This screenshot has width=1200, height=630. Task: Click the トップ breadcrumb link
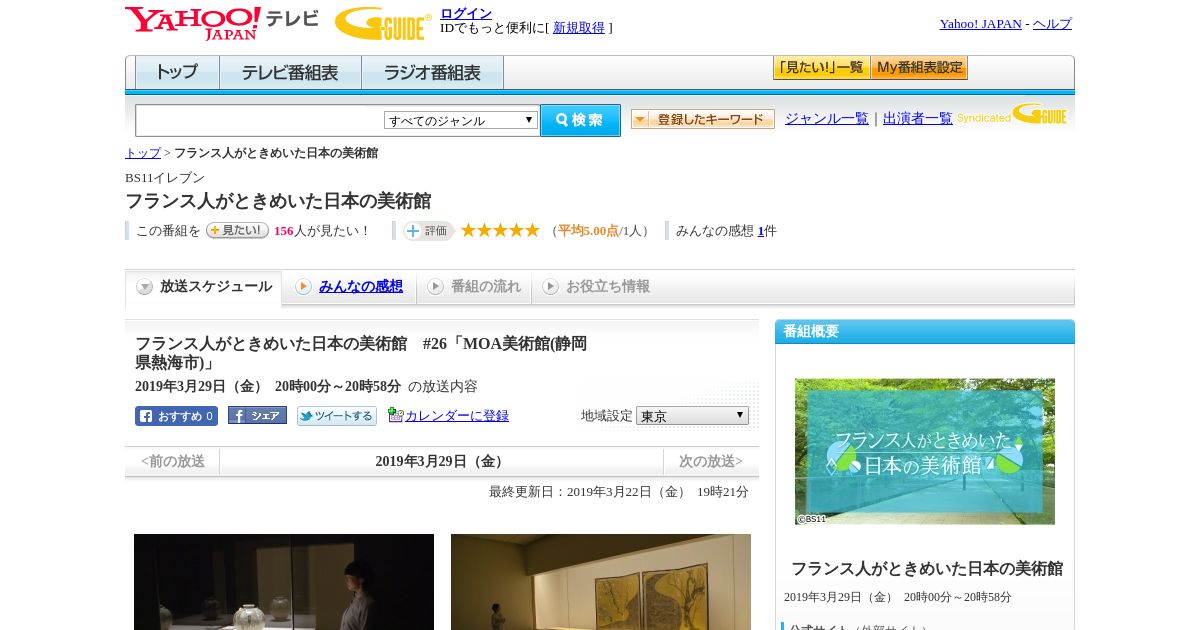point(143,153)
